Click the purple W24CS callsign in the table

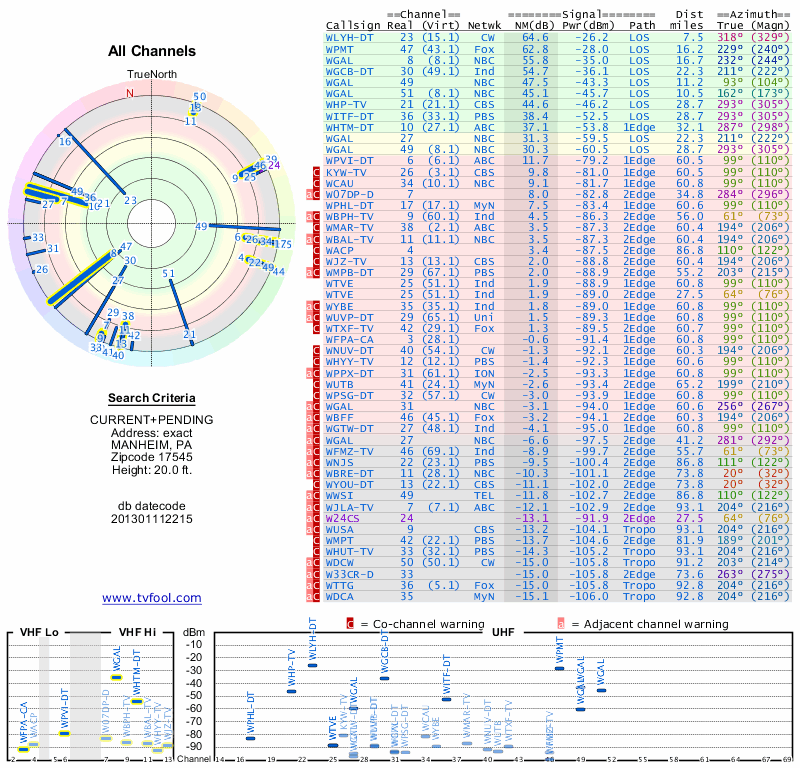(342, 518)
